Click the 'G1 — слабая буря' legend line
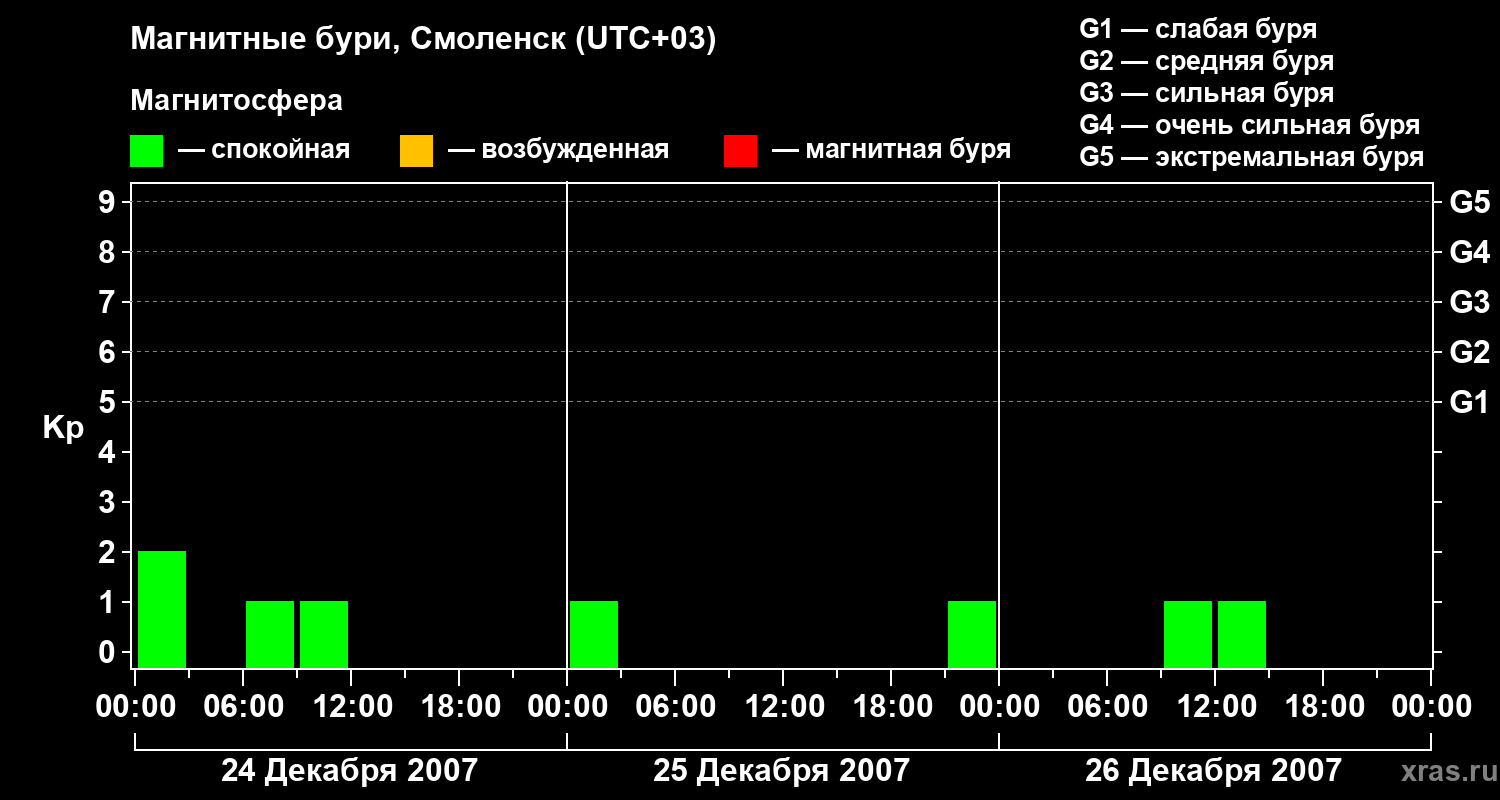Screen dimensions: 1500x800 coord(1198,29)
